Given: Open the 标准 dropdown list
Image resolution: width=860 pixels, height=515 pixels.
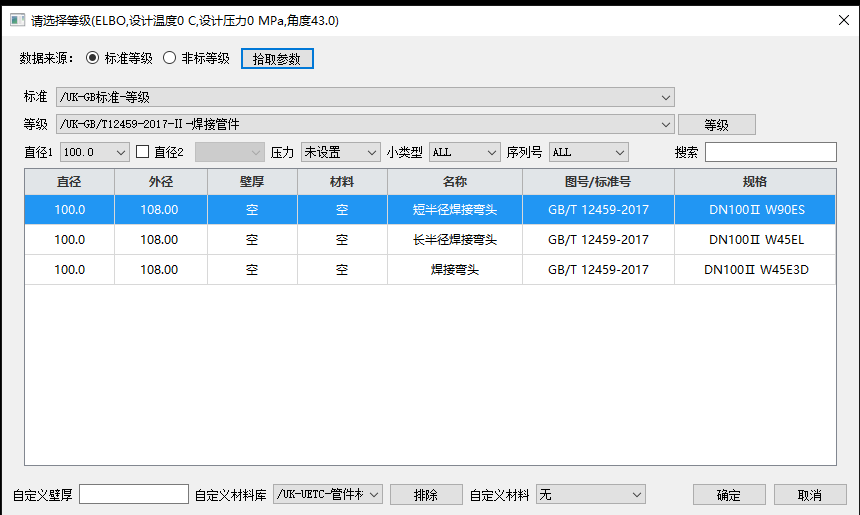Looking at the screenshot, I should pyautogui.click(x=365, y=97).
